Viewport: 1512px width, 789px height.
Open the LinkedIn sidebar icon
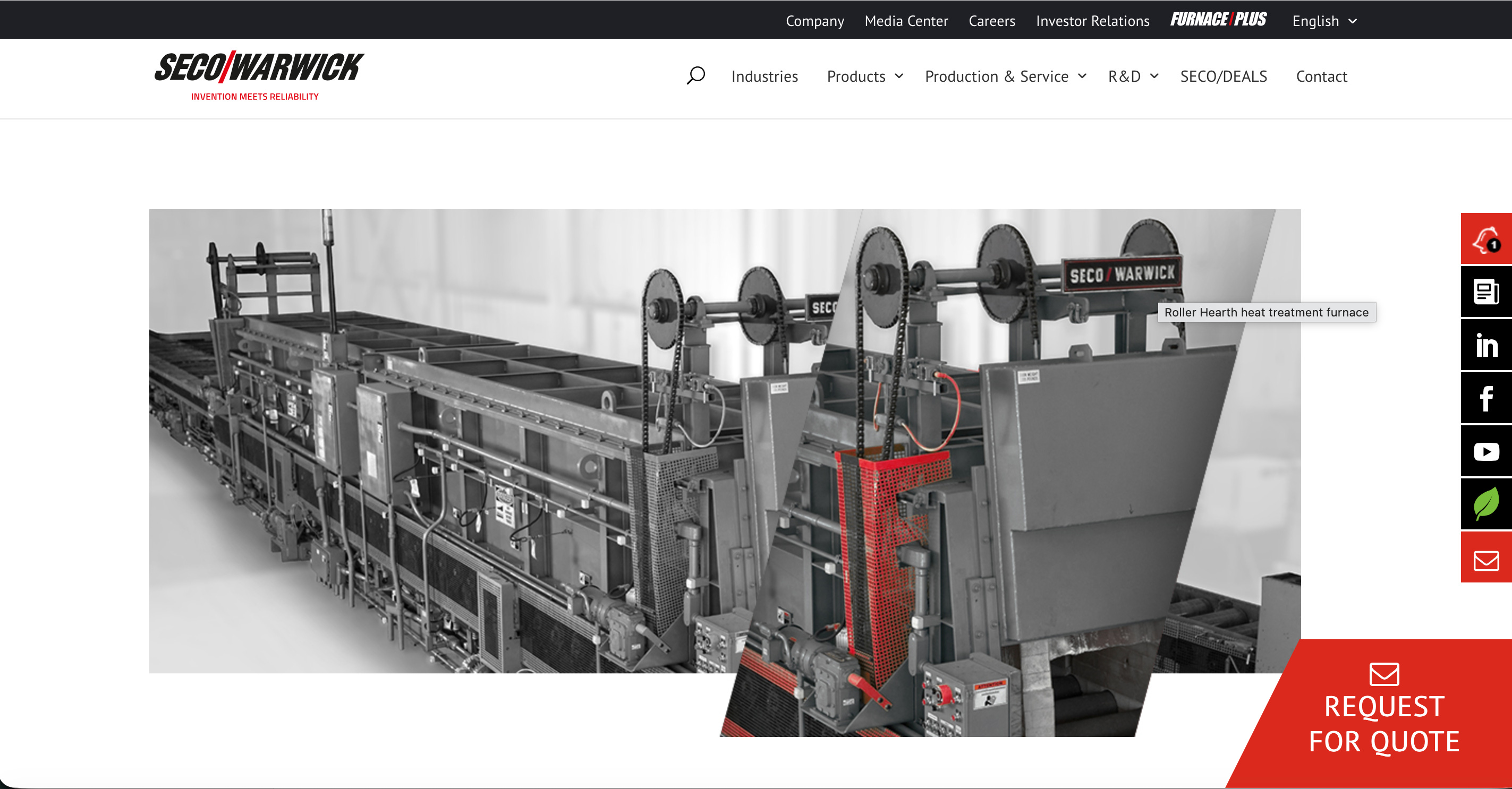(x=1485, y=345)
